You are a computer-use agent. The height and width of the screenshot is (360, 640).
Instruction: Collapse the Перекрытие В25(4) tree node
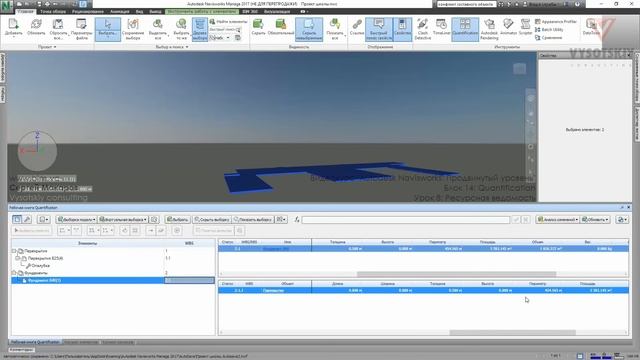point(18,258)
